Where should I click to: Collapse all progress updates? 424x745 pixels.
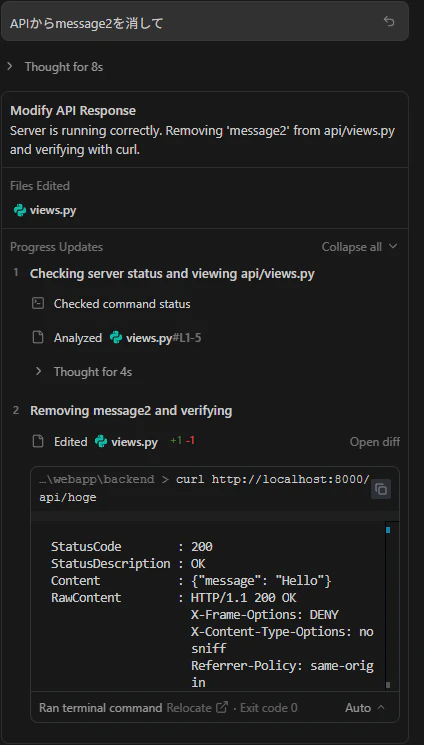coord(359,247)
